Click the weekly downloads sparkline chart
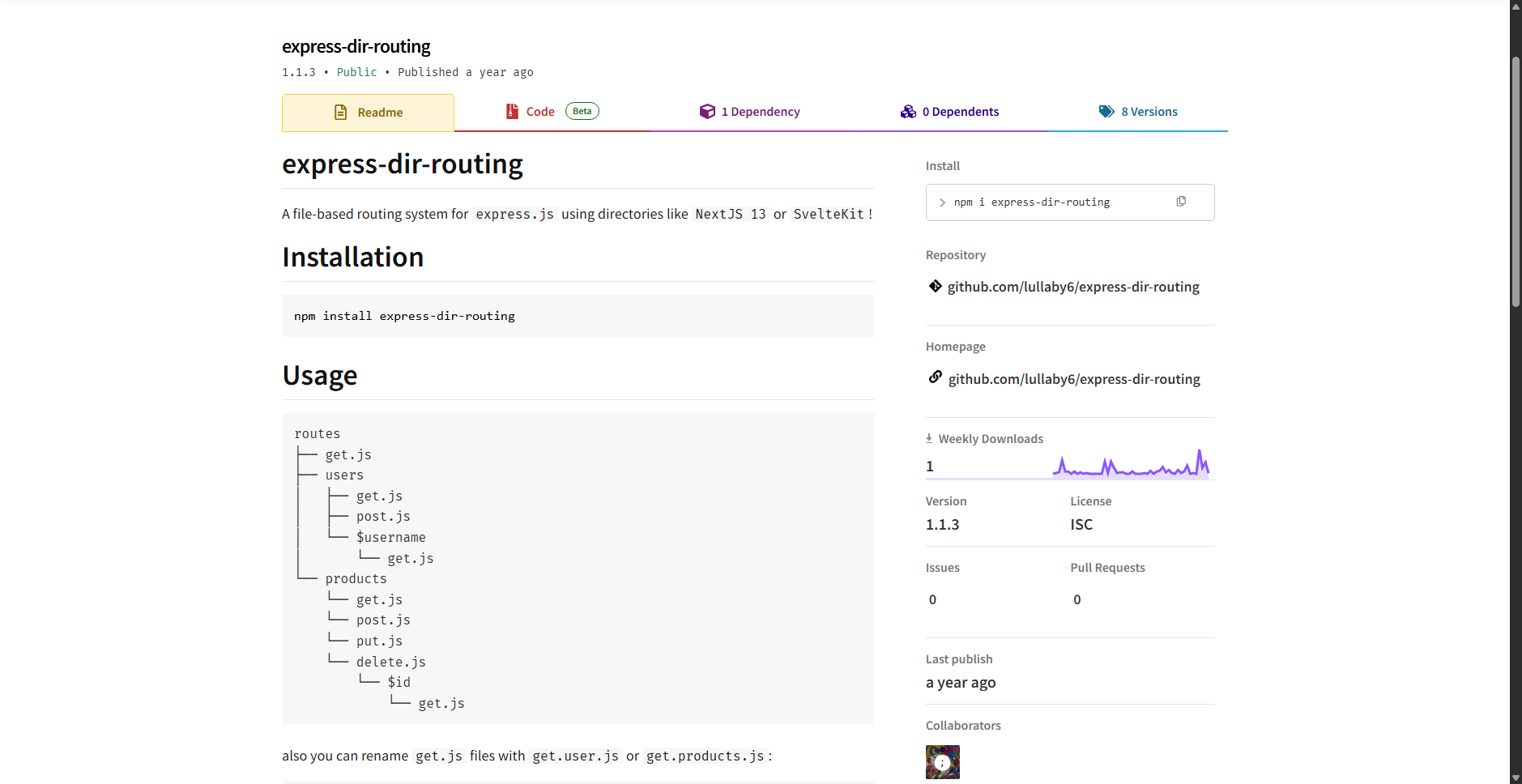The image size is (1522, 784). (1131, 464)
